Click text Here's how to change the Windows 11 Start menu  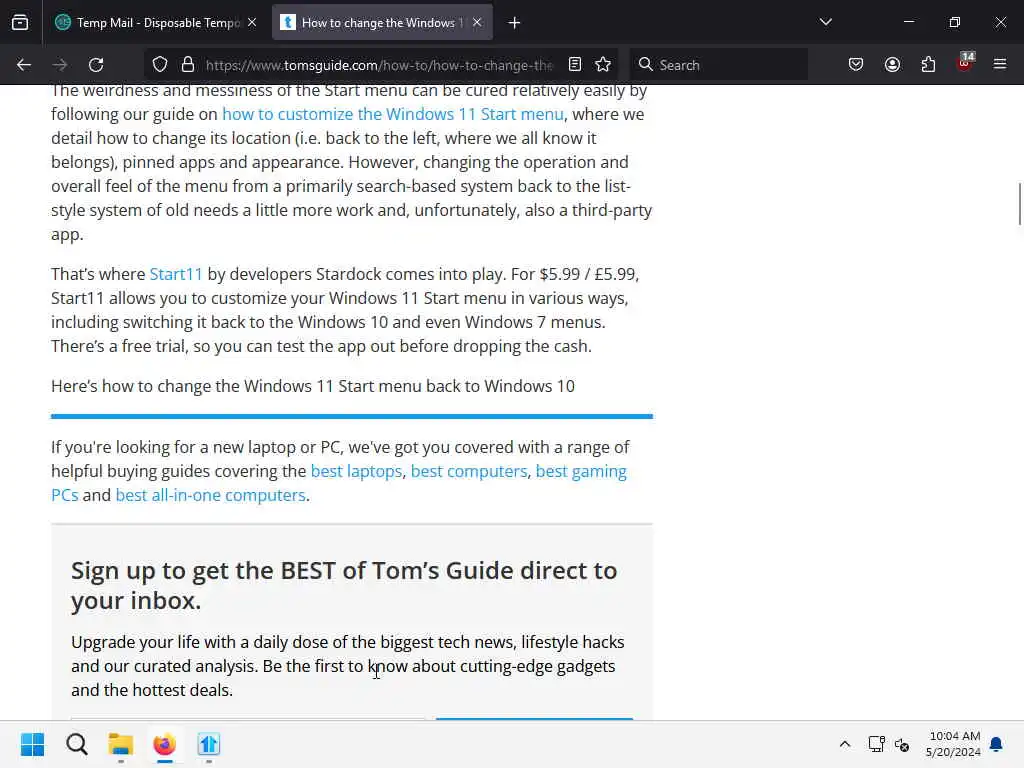[313, 387]
